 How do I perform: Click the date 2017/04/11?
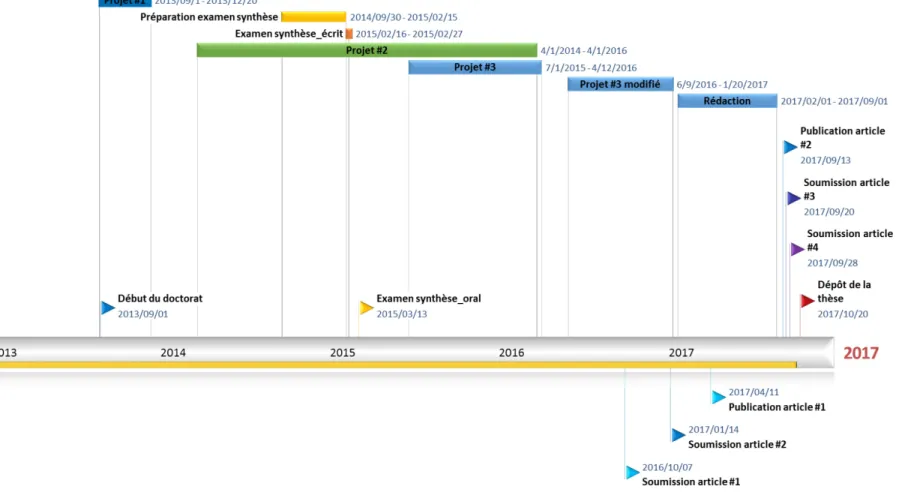pyautogui.click(x=754, y=392)
